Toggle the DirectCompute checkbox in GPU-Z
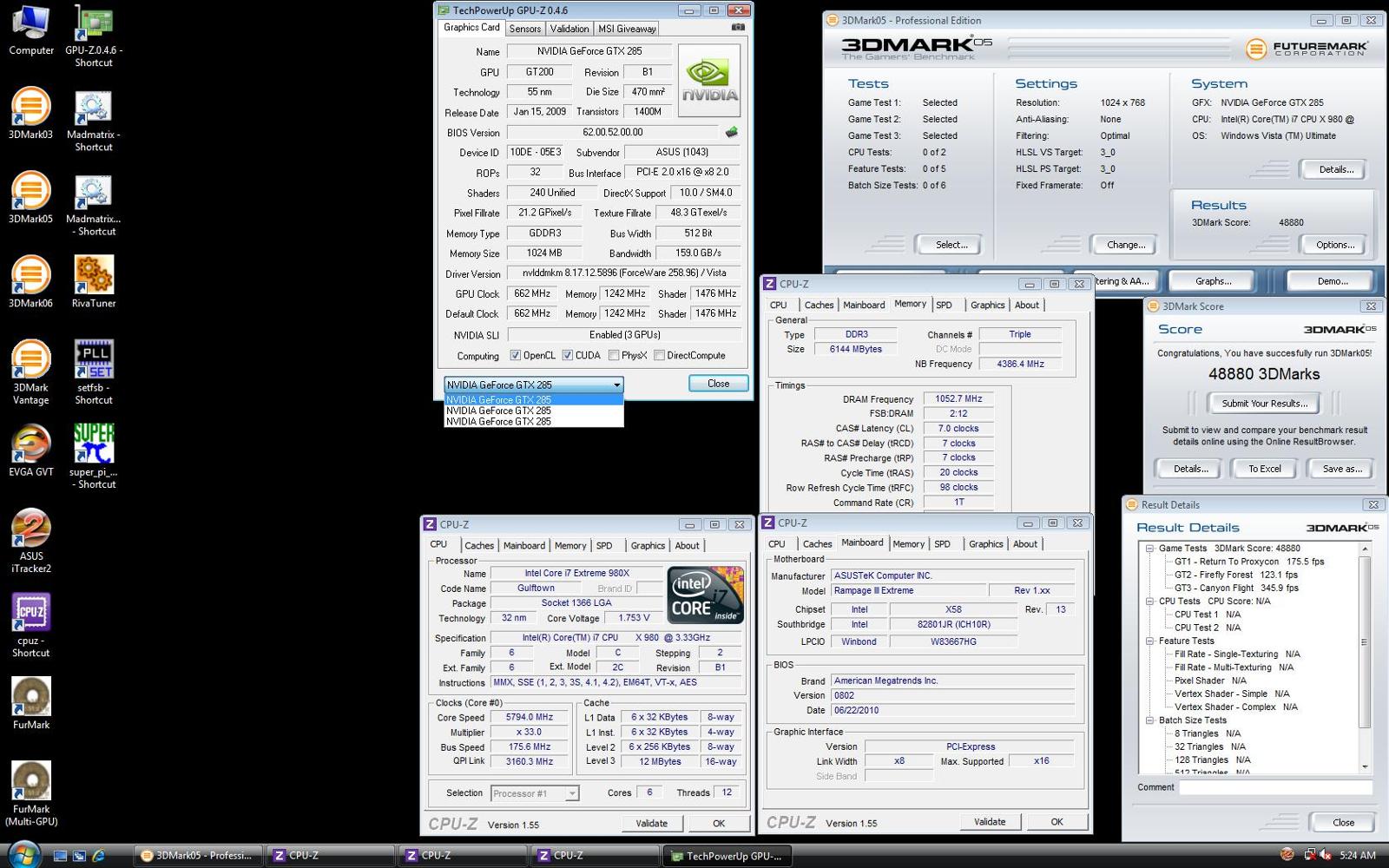 click(x=659, y=355)
